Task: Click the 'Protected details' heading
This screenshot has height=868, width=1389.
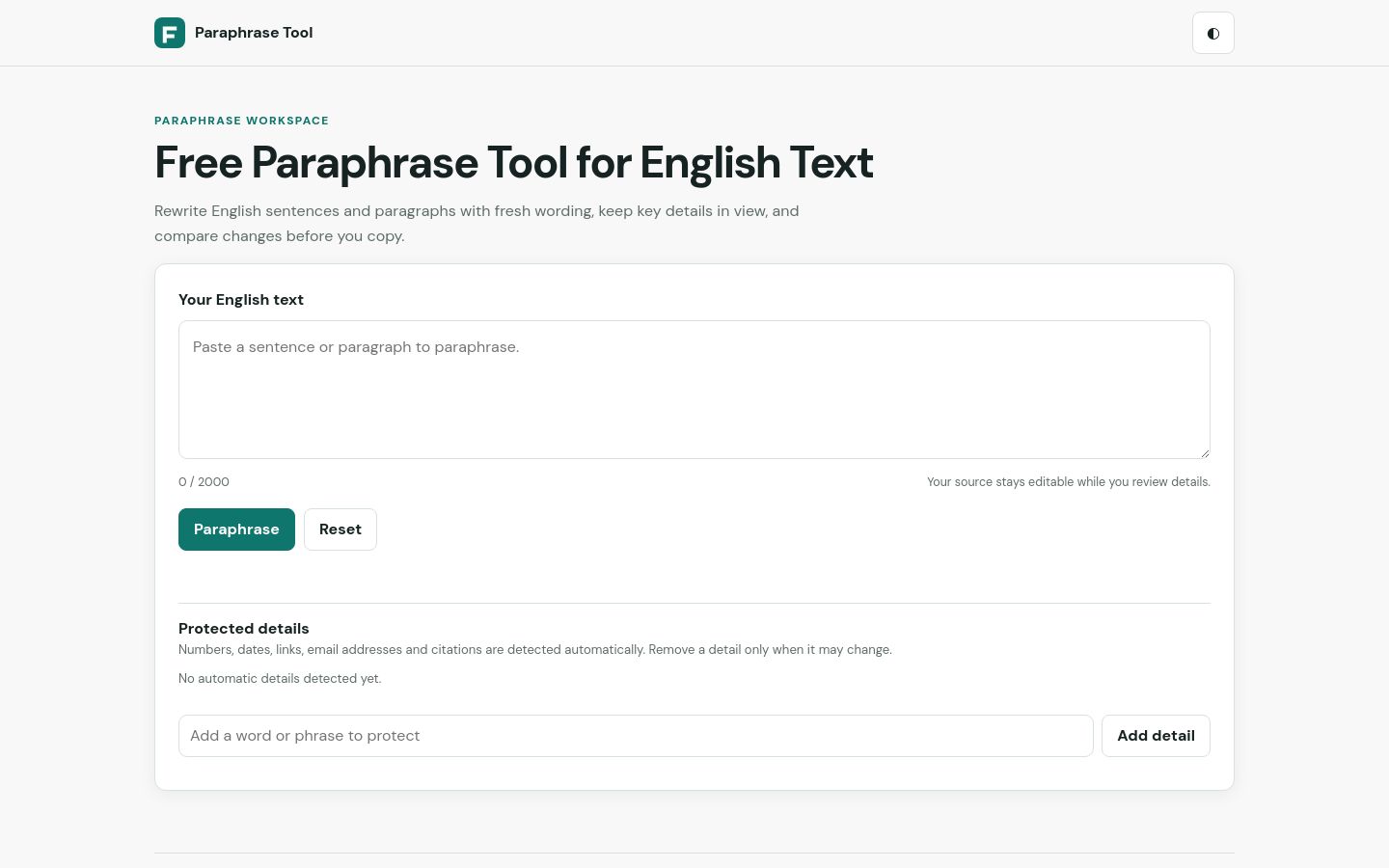Action: click(x=244, y=629)
